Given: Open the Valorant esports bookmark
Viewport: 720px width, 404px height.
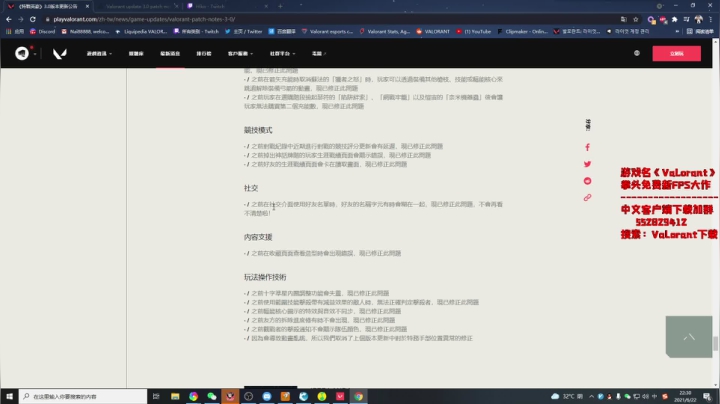Looking at the screenshot, I should coord(327,31).
